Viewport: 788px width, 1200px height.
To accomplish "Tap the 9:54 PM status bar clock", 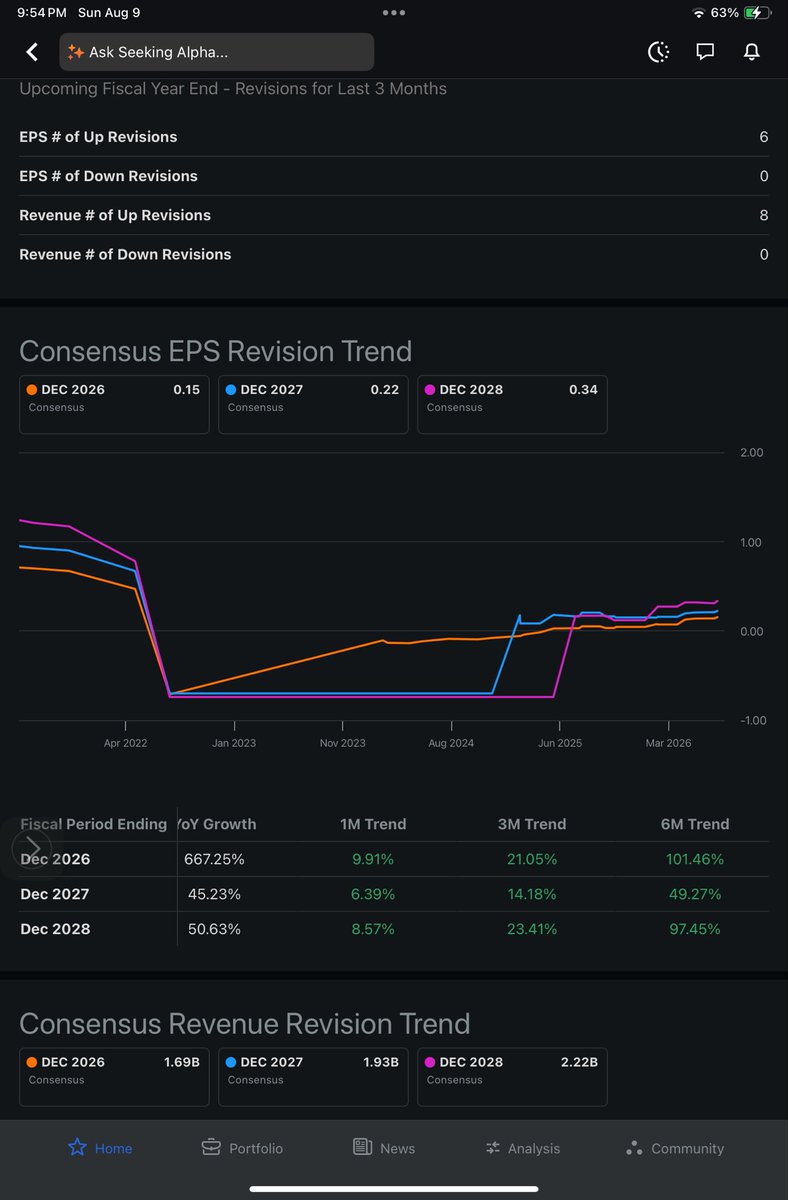I will (x=42, y=13).
